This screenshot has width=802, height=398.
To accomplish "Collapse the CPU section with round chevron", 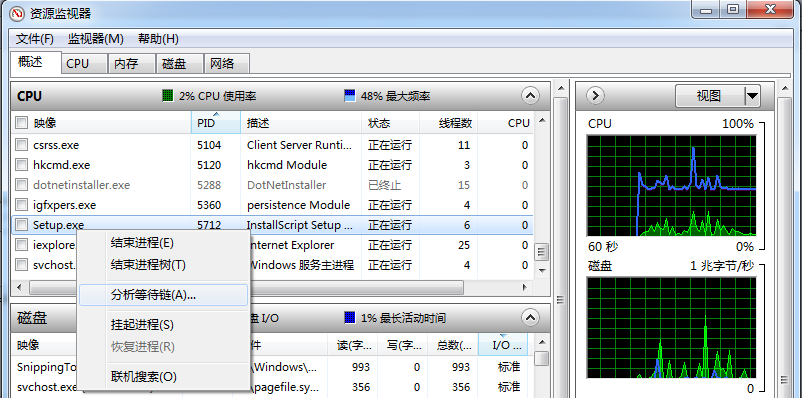I will [x=531, y=96].
